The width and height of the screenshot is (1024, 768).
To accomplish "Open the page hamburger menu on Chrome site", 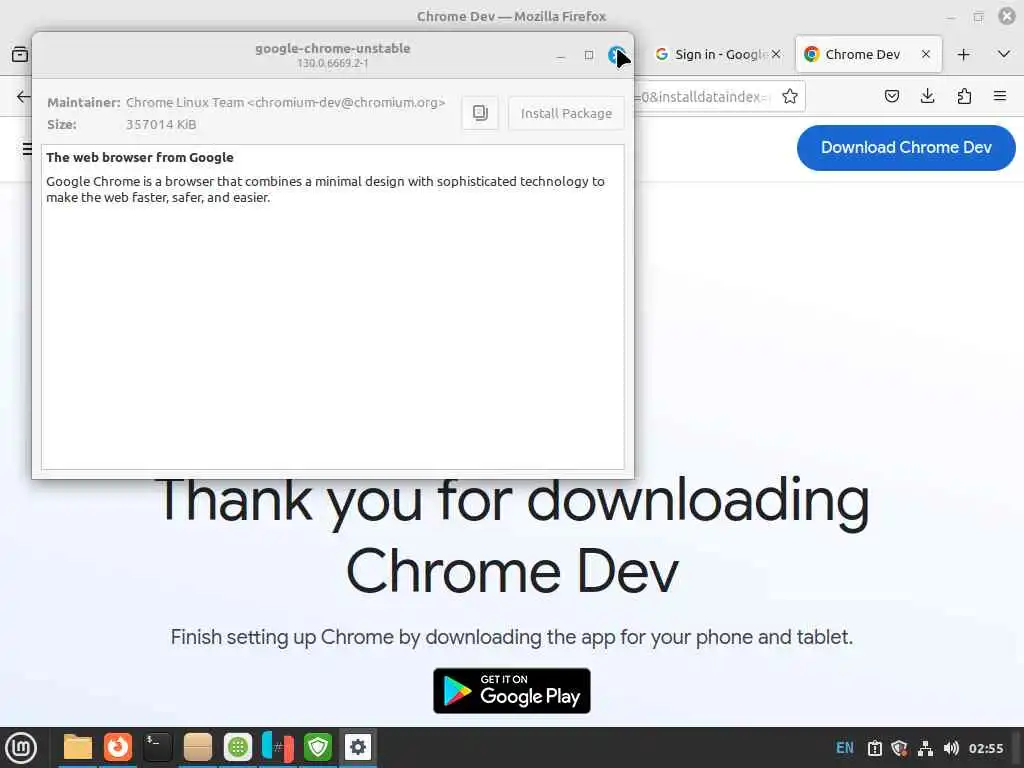I will 27,148.
